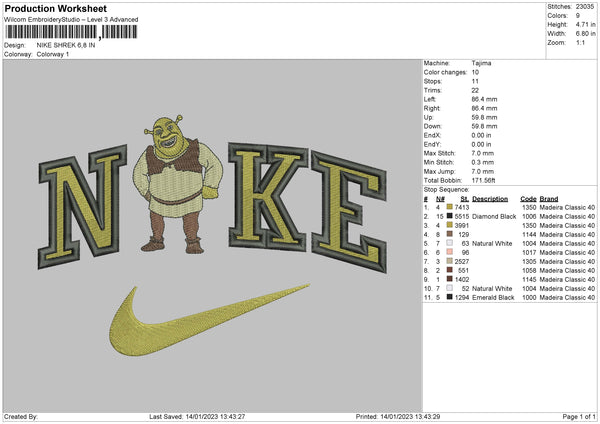The image size is (600, 424).
Task: Click the Emerald Black swatch in row 11
Action: tap(450, 297)
